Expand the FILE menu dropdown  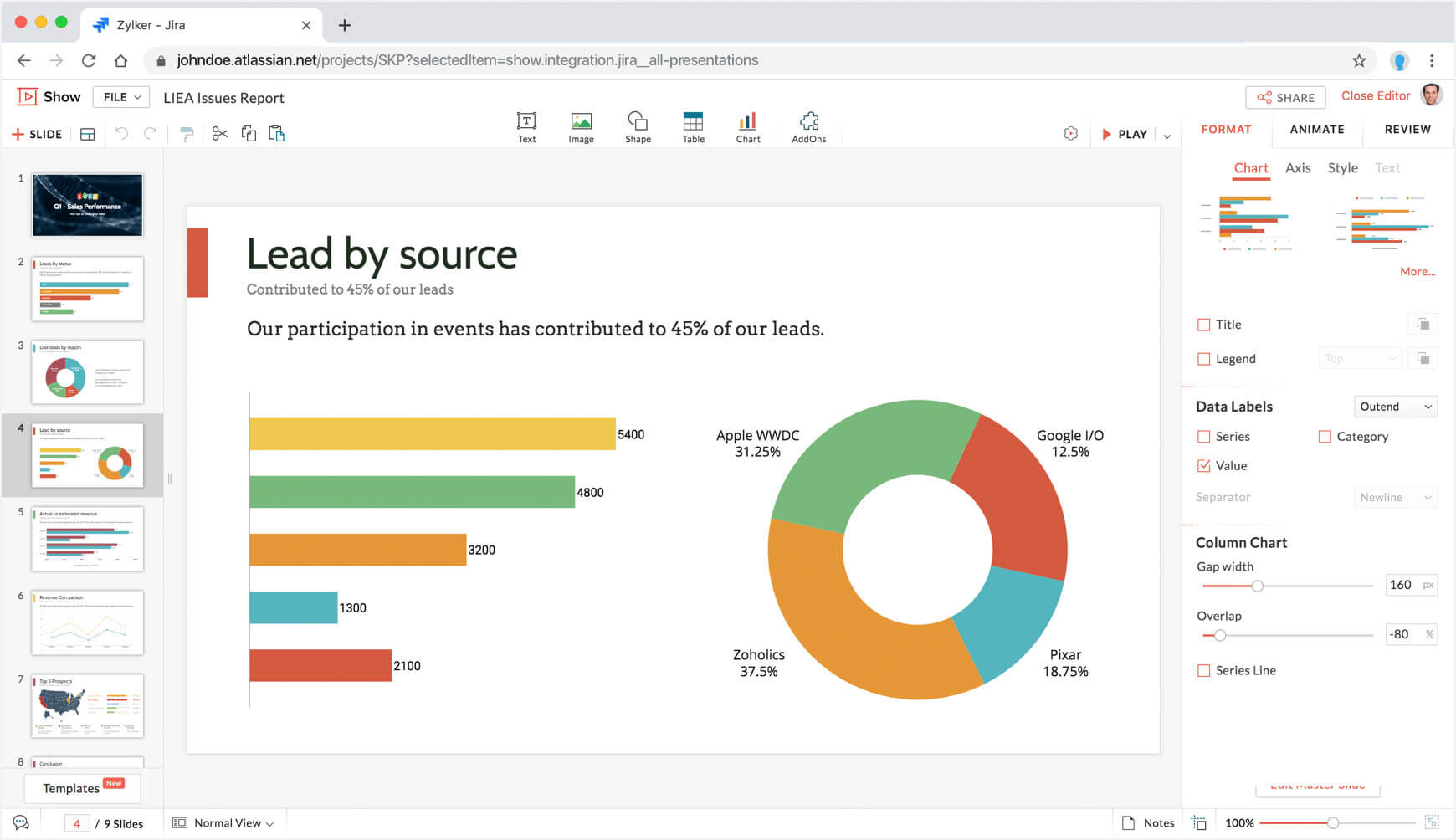pos(121,97)
